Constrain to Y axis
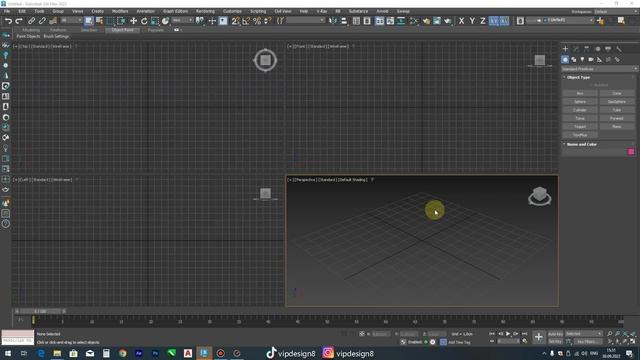 (x=472, y=21)
